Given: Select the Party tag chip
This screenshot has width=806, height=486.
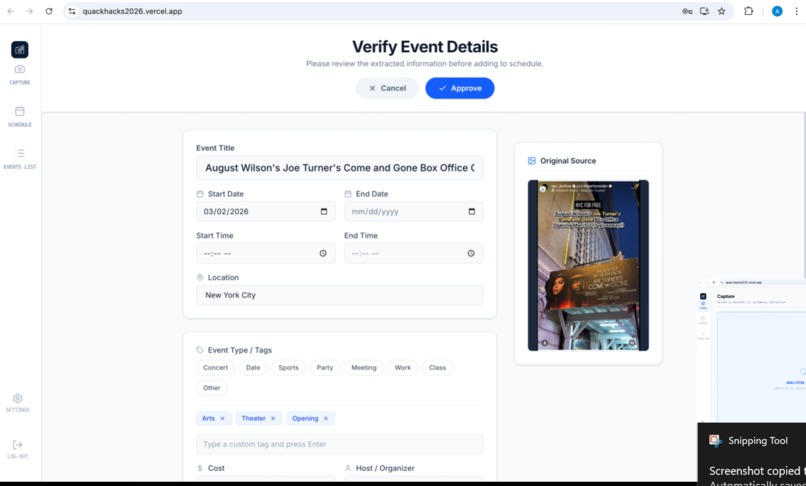Looking at the screenshot, I should (x=325, y=368).
